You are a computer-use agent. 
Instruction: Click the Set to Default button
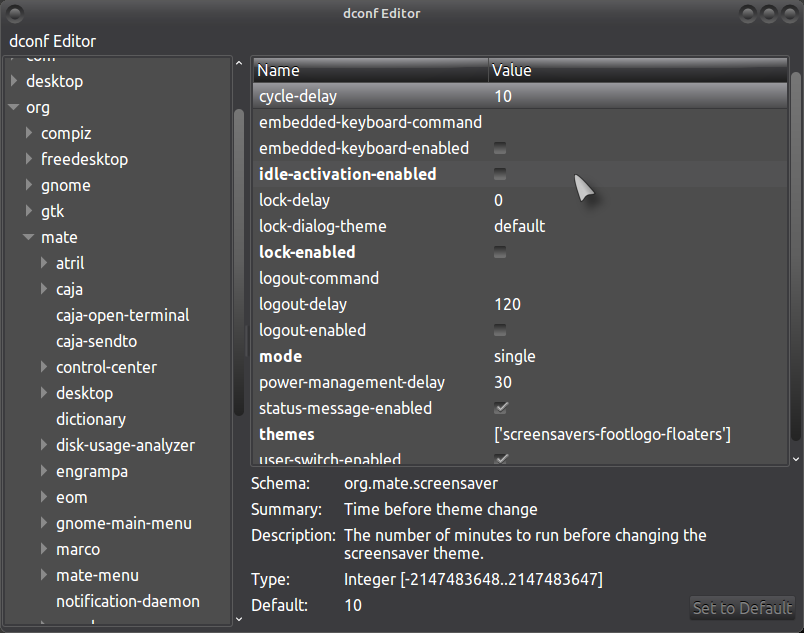pos(742,608)
